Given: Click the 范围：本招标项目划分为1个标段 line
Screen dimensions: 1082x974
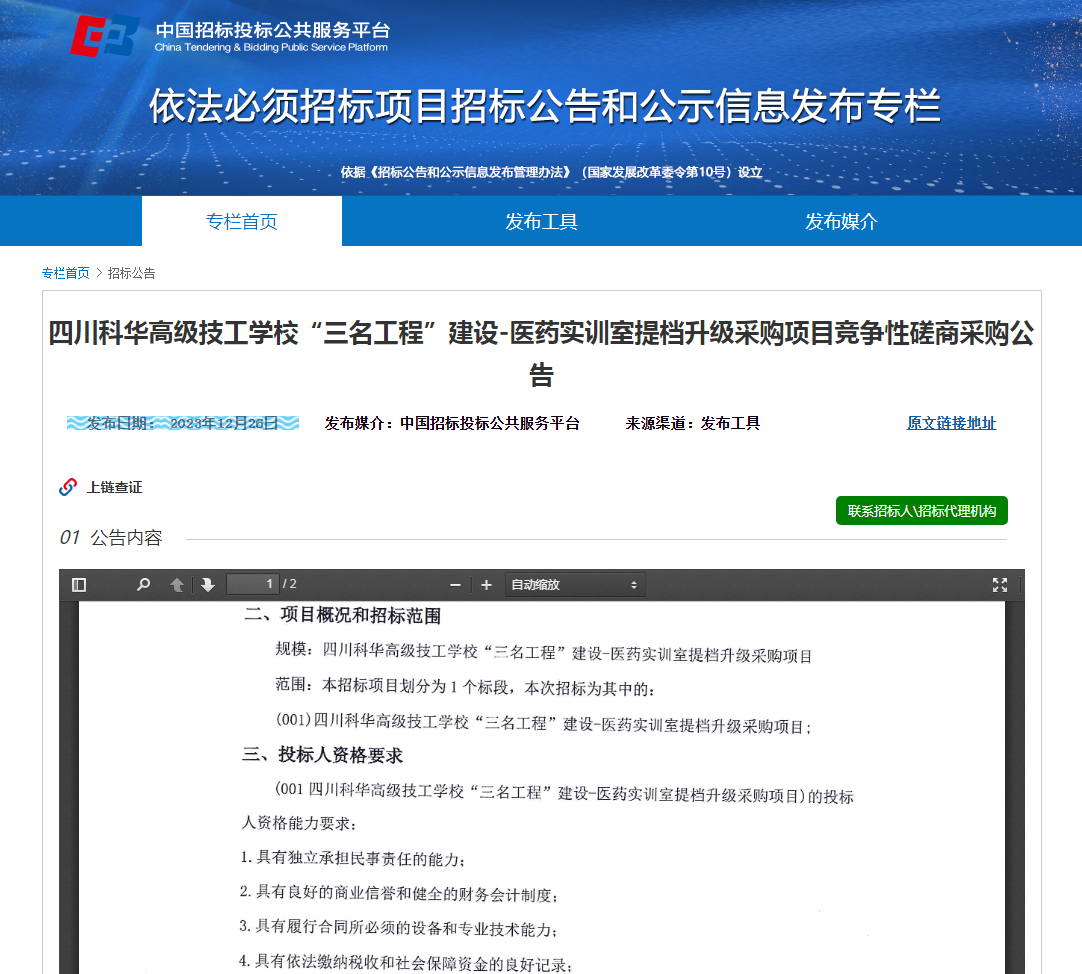Looking at the screenshot, I should point(465,687).
